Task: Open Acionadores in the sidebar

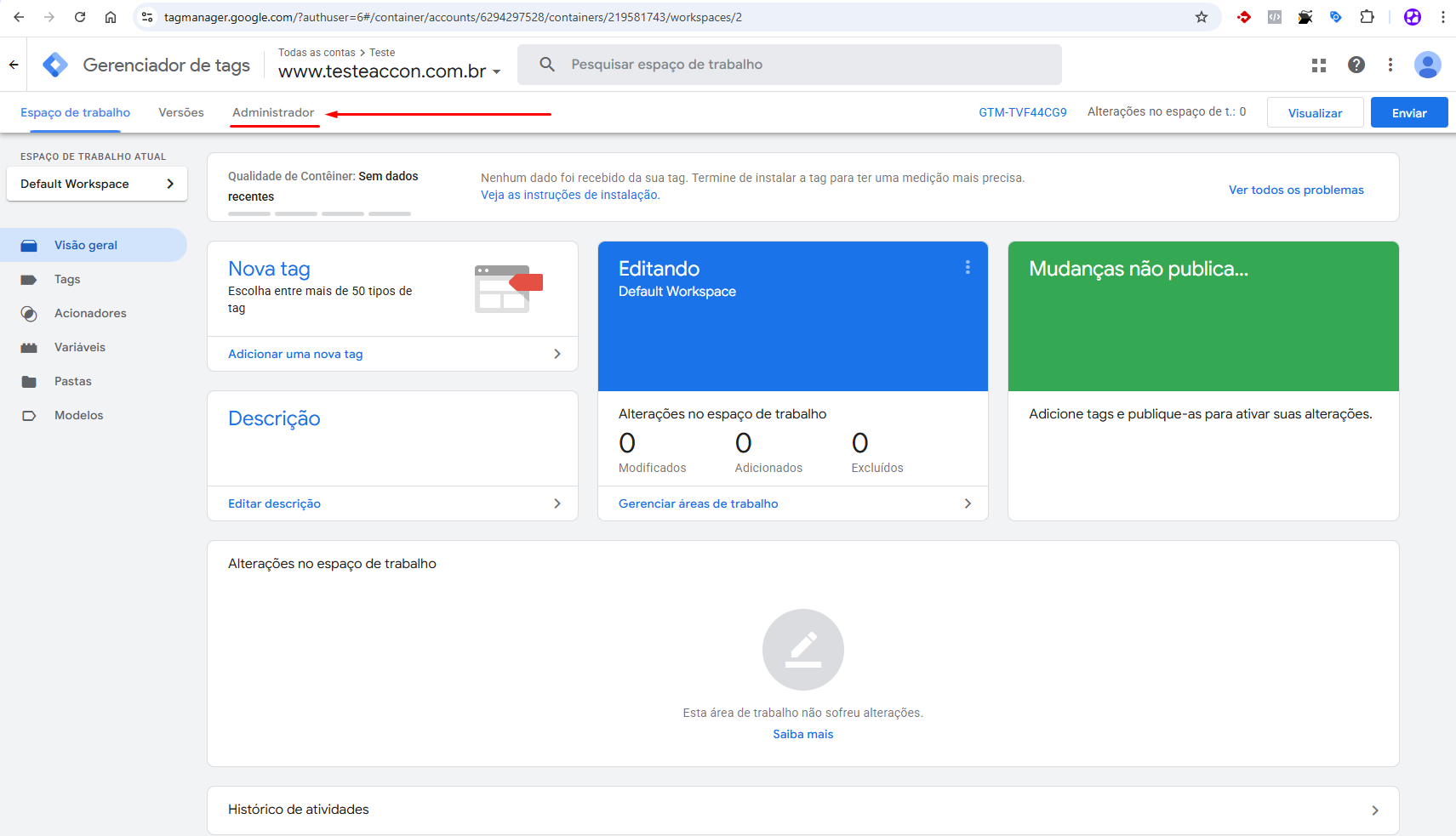Action: [90, 313]
